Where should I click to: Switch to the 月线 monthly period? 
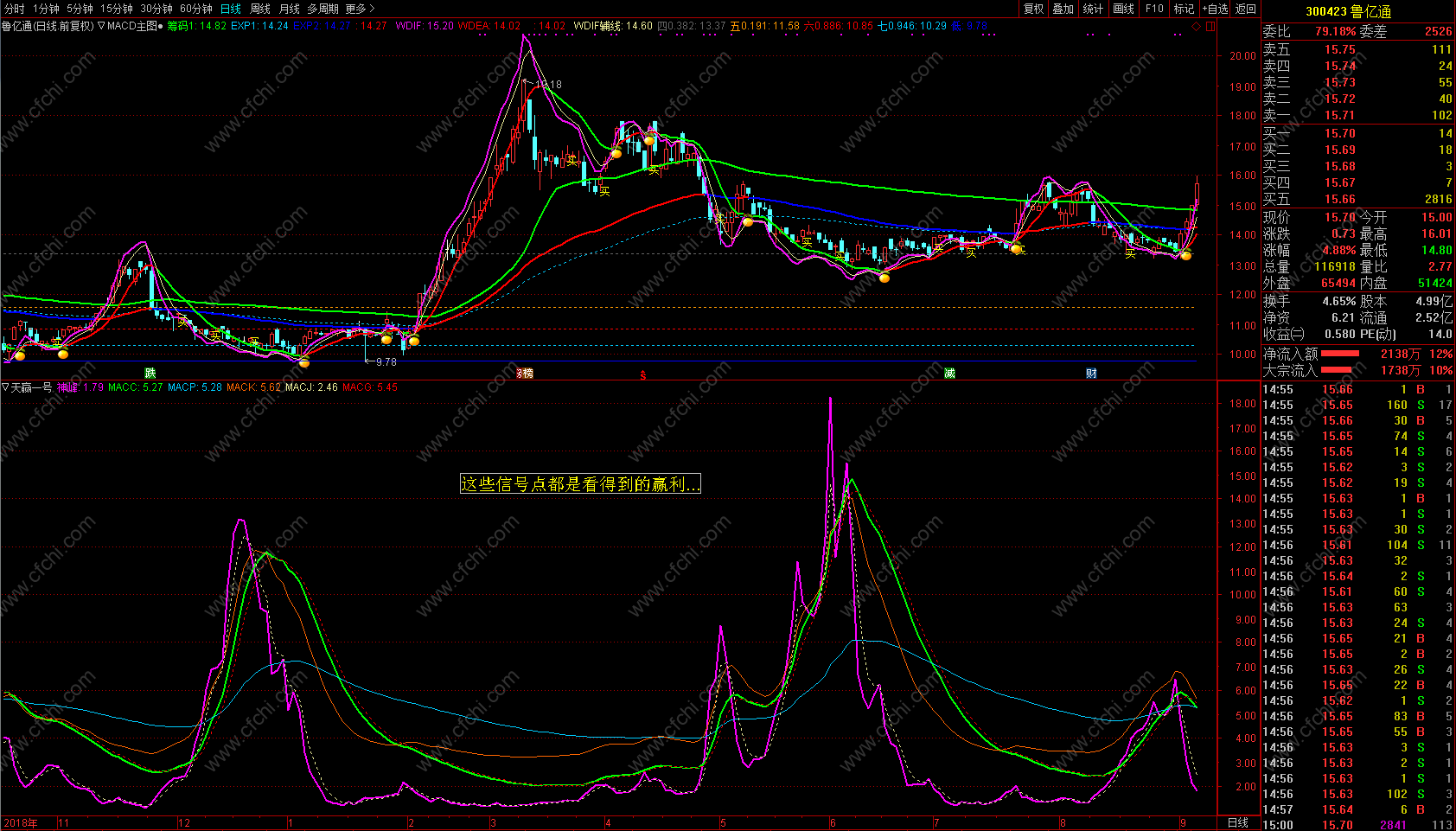click(x=290, y=9)
